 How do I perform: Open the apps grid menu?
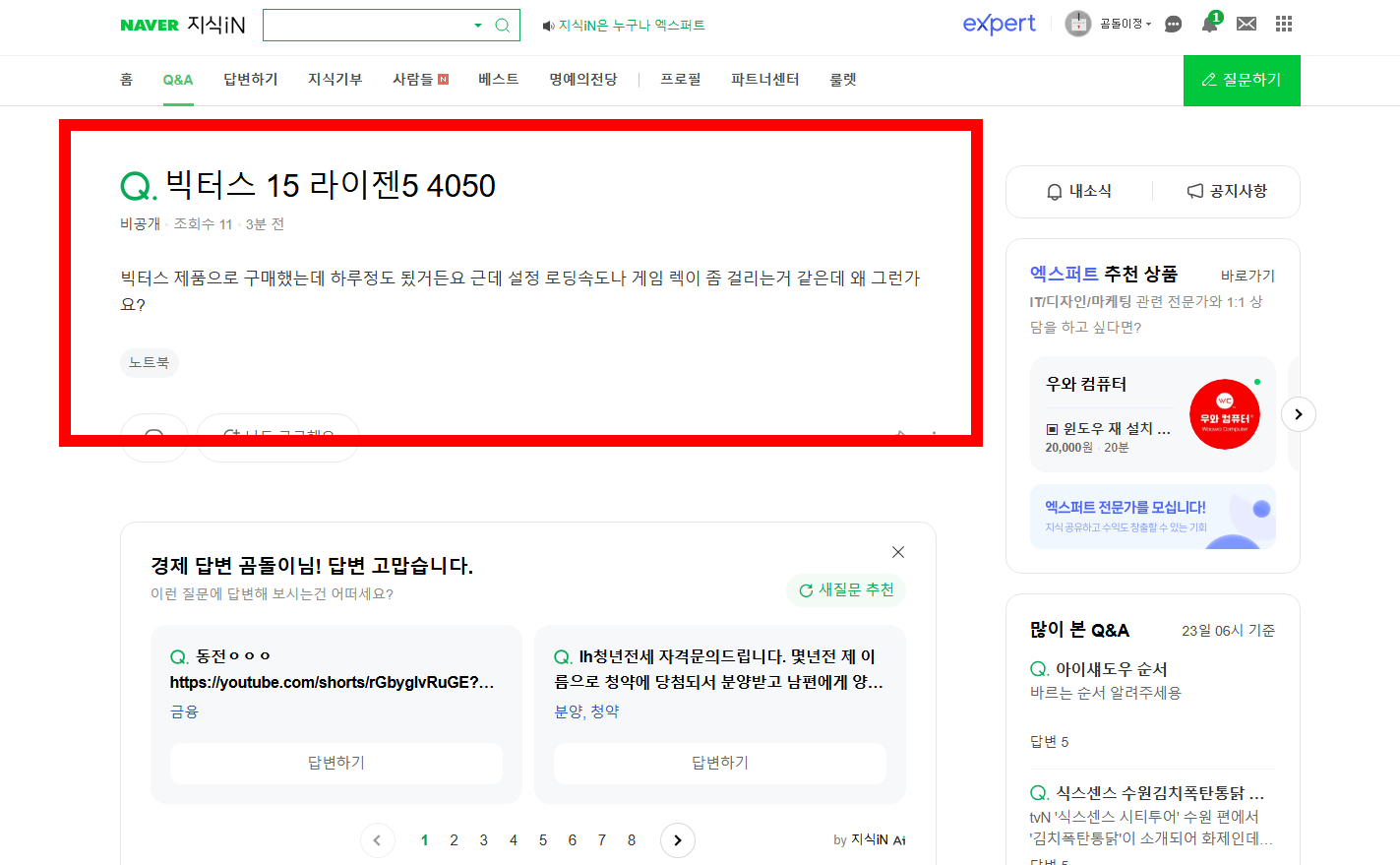[1284, 24]
